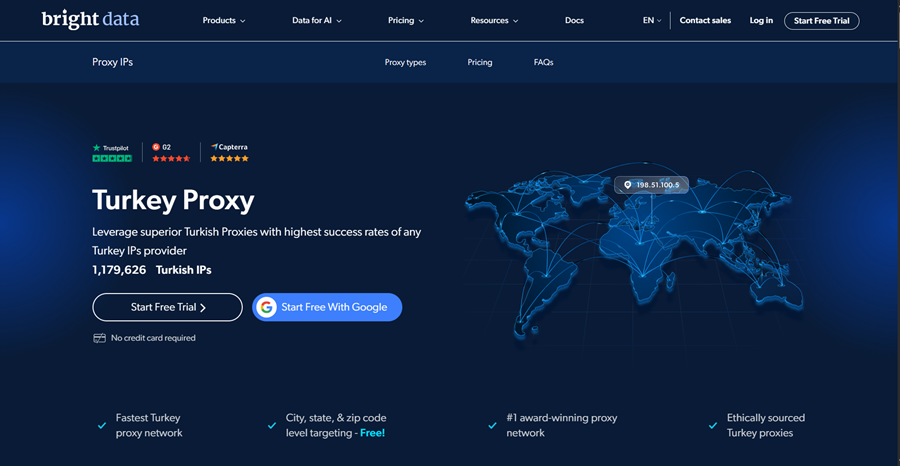The image size is (900, 466).
Task: Click the world map illustration
Action: click(x=634, y=253)
